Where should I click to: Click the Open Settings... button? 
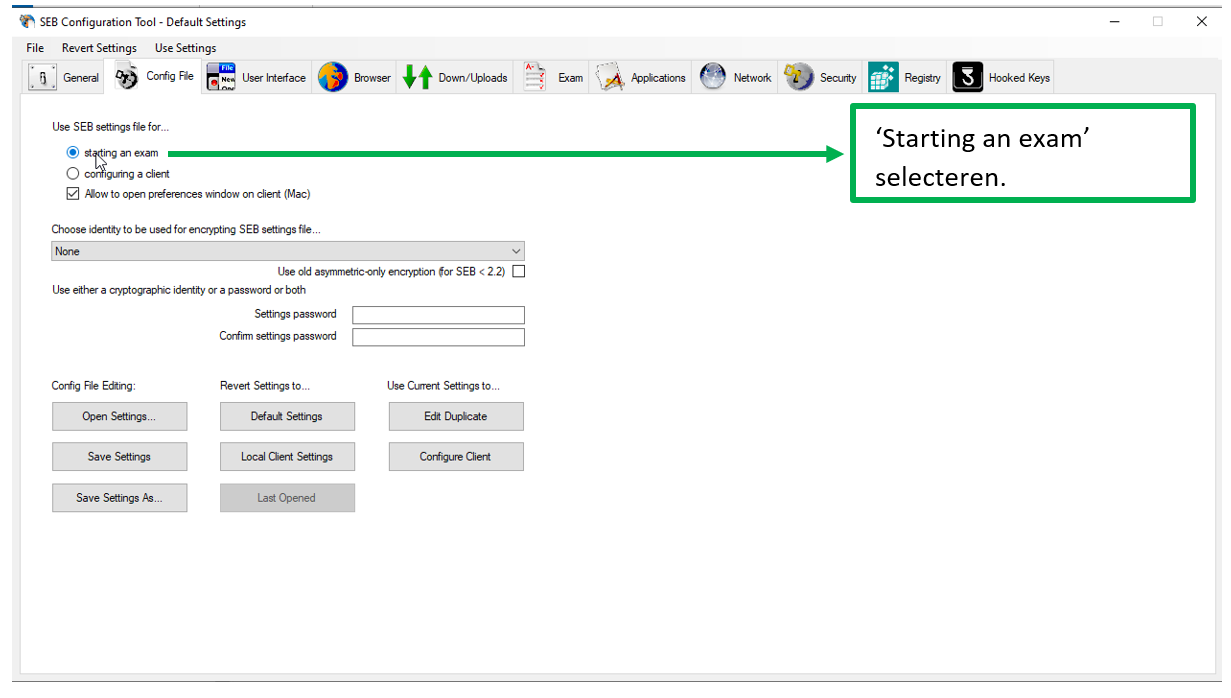pyautogui.click(x=119, y=416)
